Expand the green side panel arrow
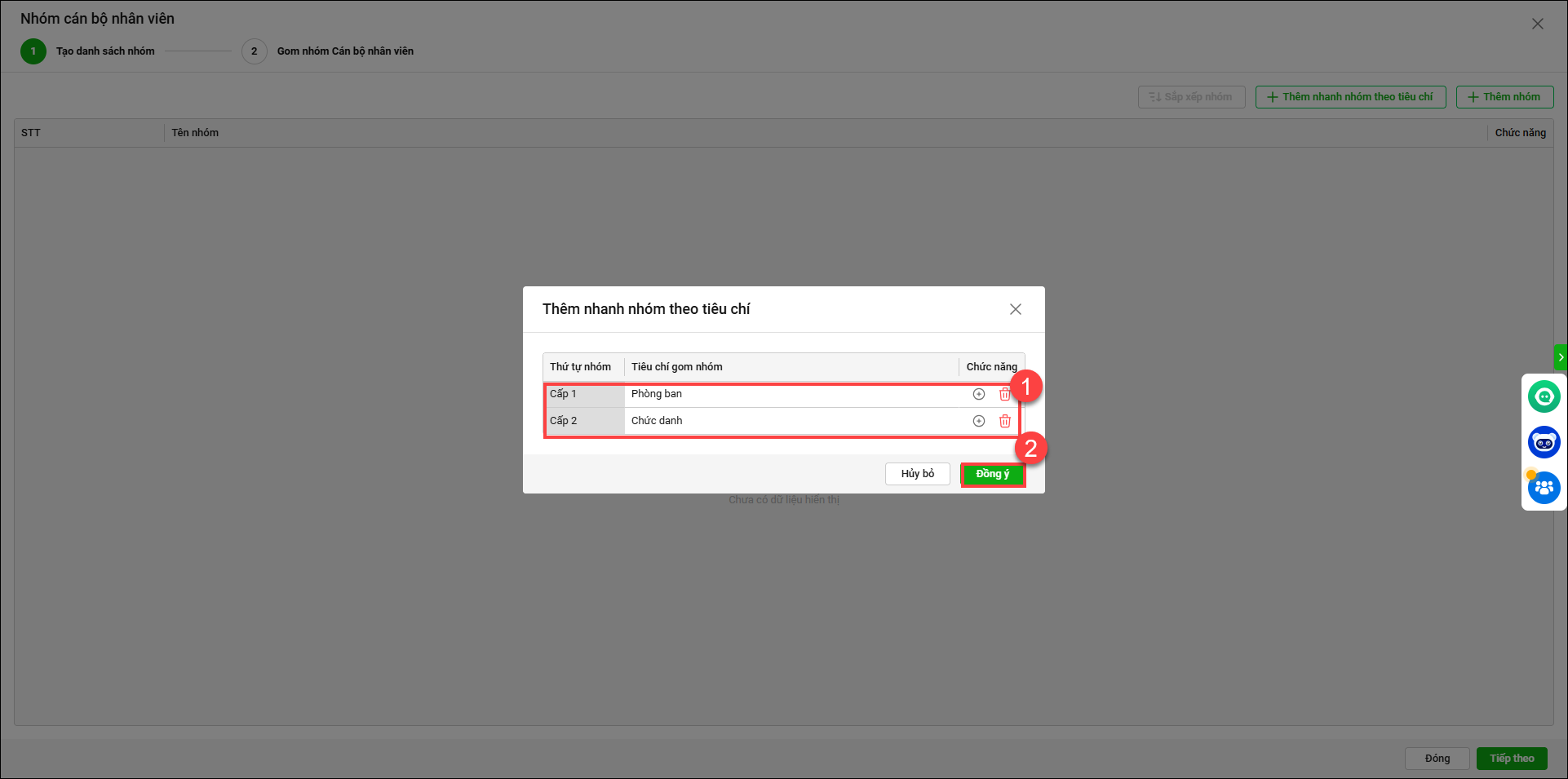The image size is (1568, 779). click(1561, 357)
